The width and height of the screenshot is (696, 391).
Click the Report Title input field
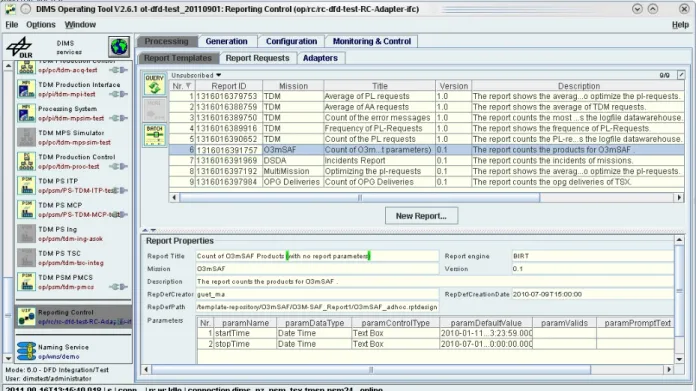(317, 256)
